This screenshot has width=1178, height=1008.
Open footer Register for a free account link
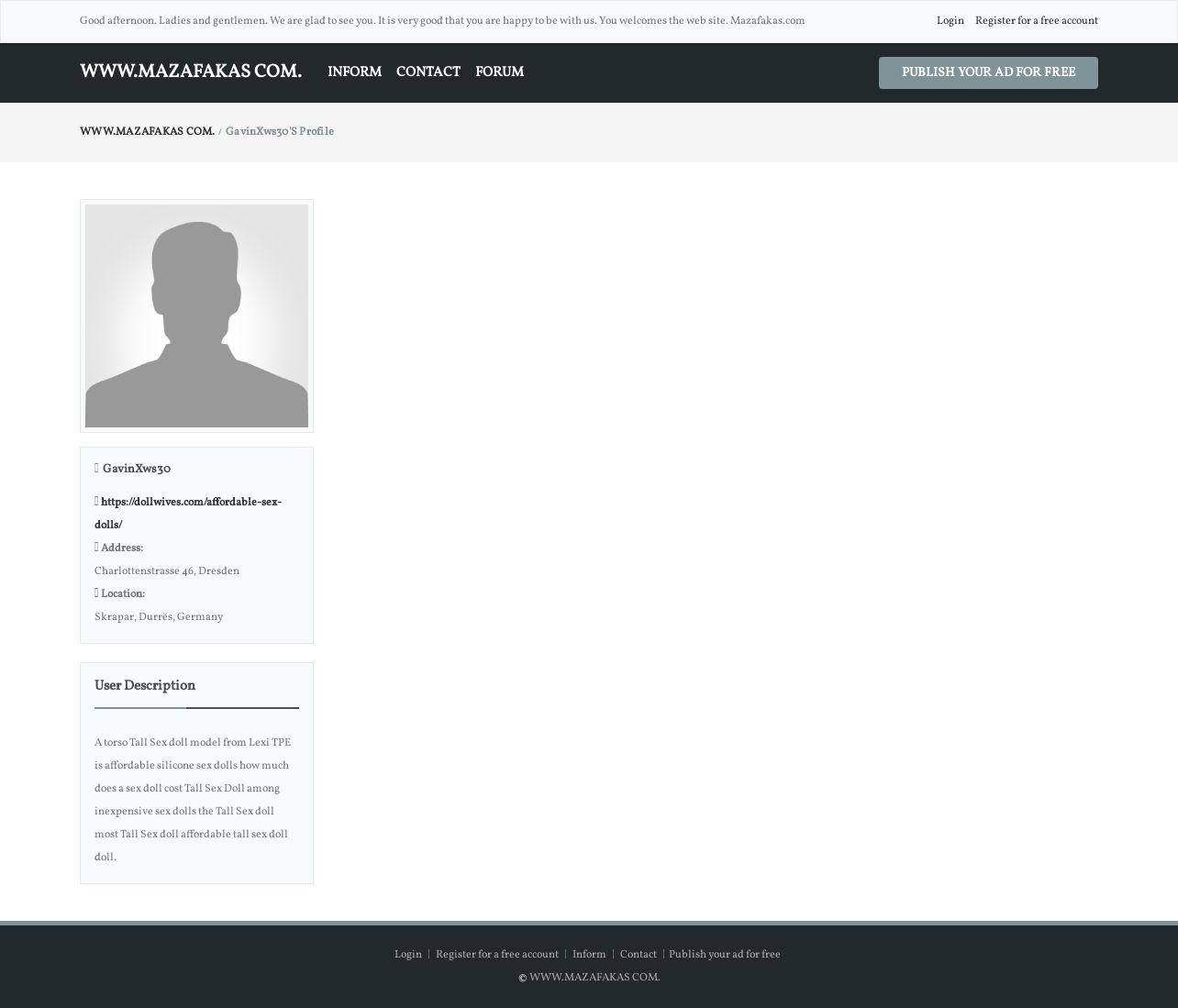point(497,955)
